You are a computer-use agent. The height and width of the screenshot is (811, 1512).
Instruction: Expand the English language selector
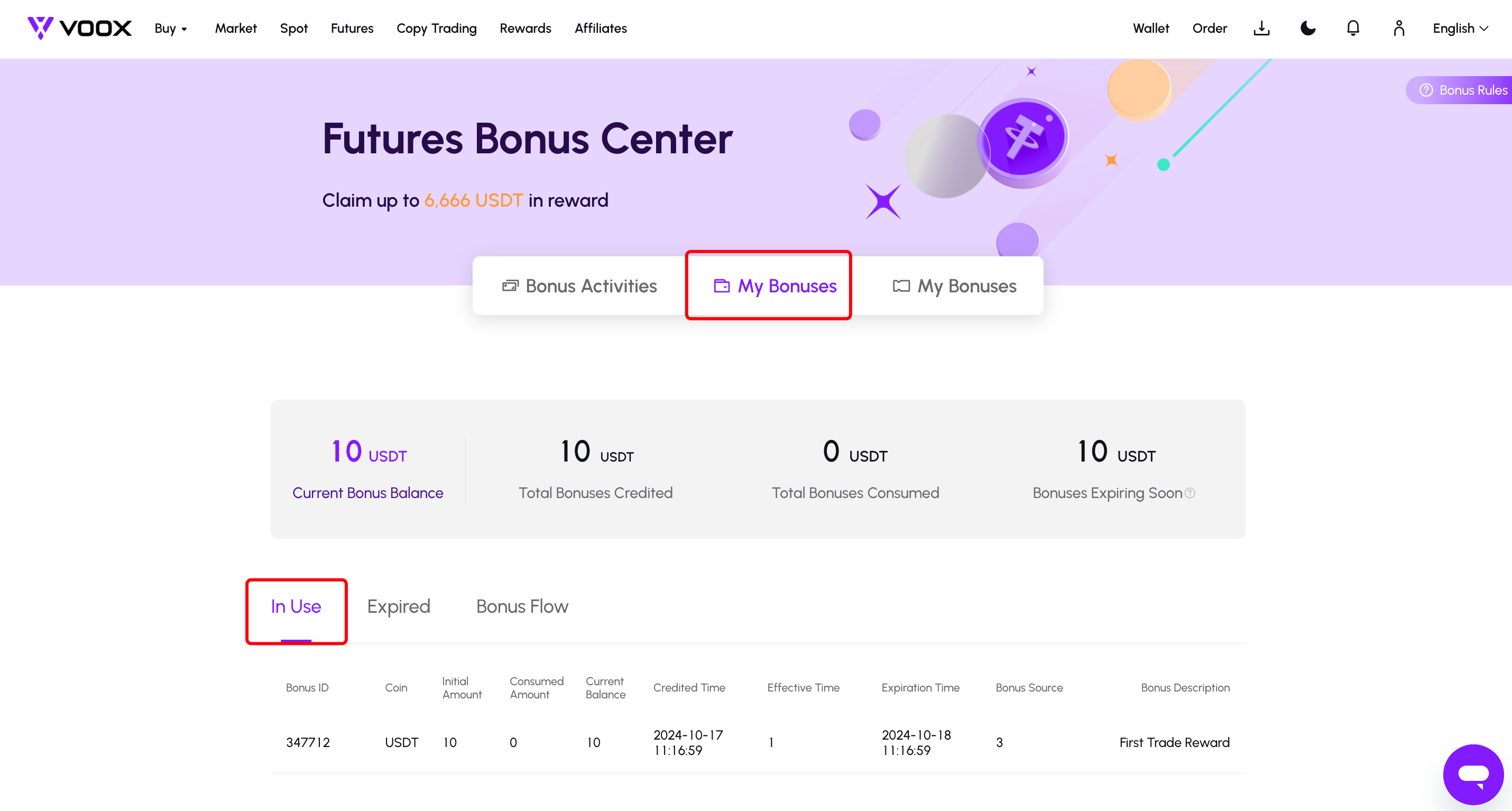[1460, 28]
